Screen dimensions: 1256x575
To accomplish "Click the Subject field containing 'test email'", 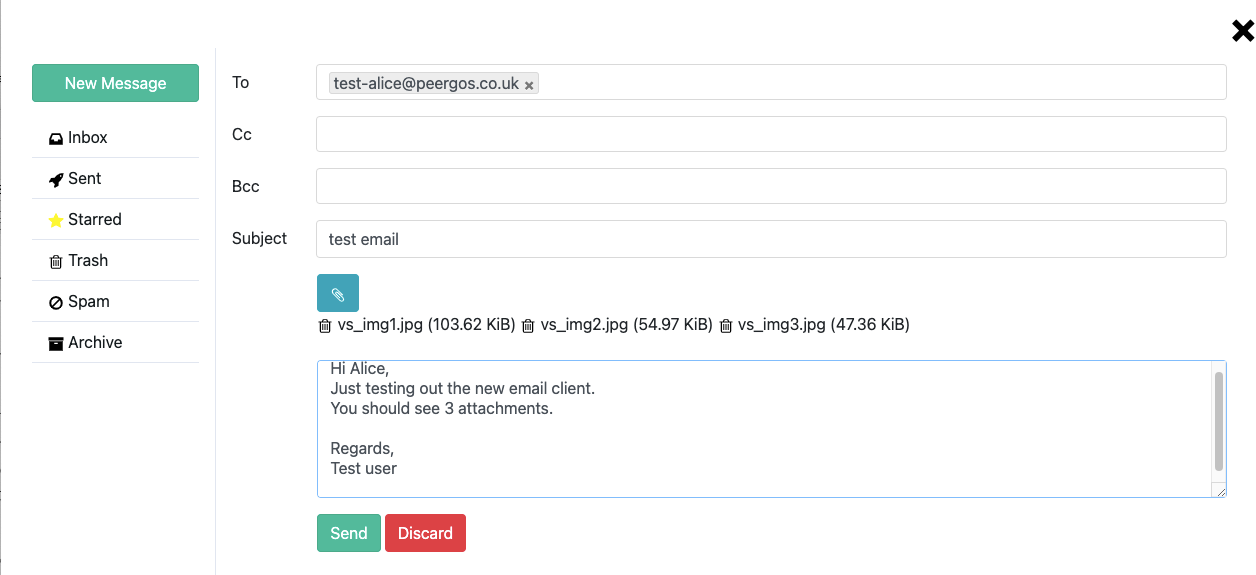I will coord(770,239).
